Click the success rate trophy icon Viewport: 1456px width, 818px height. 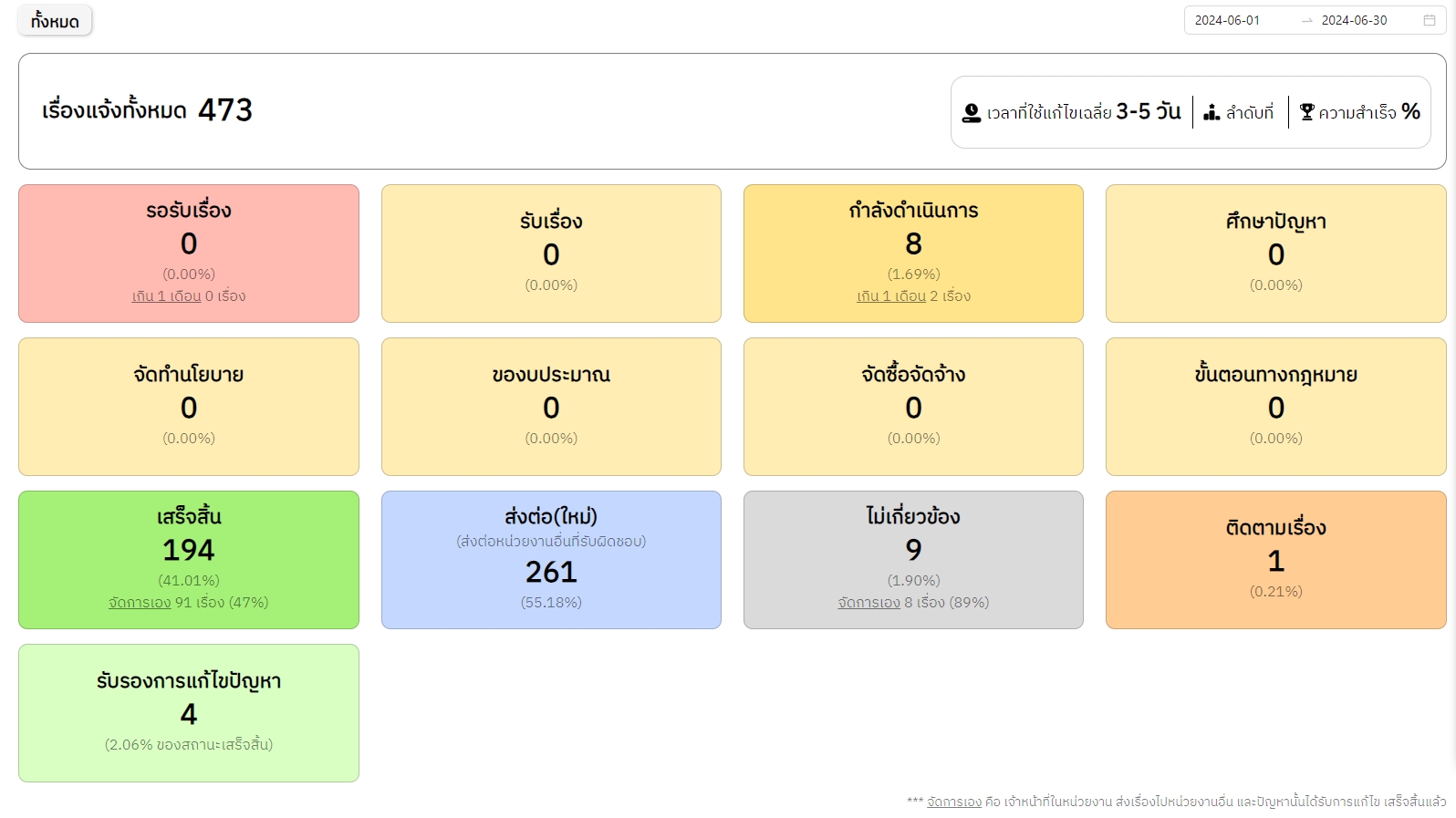click(x=1306, y=112)
